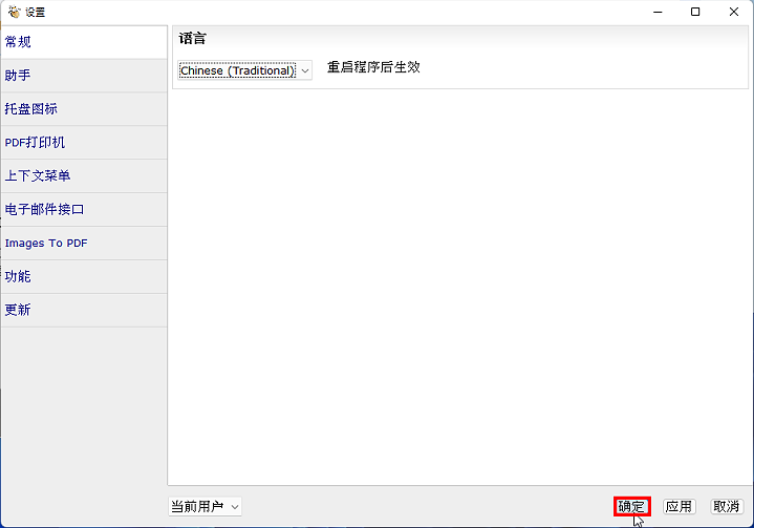The image size is (757, 529).
Task: Click the 重启程序后生效 notice text
Action: [374, 67]
